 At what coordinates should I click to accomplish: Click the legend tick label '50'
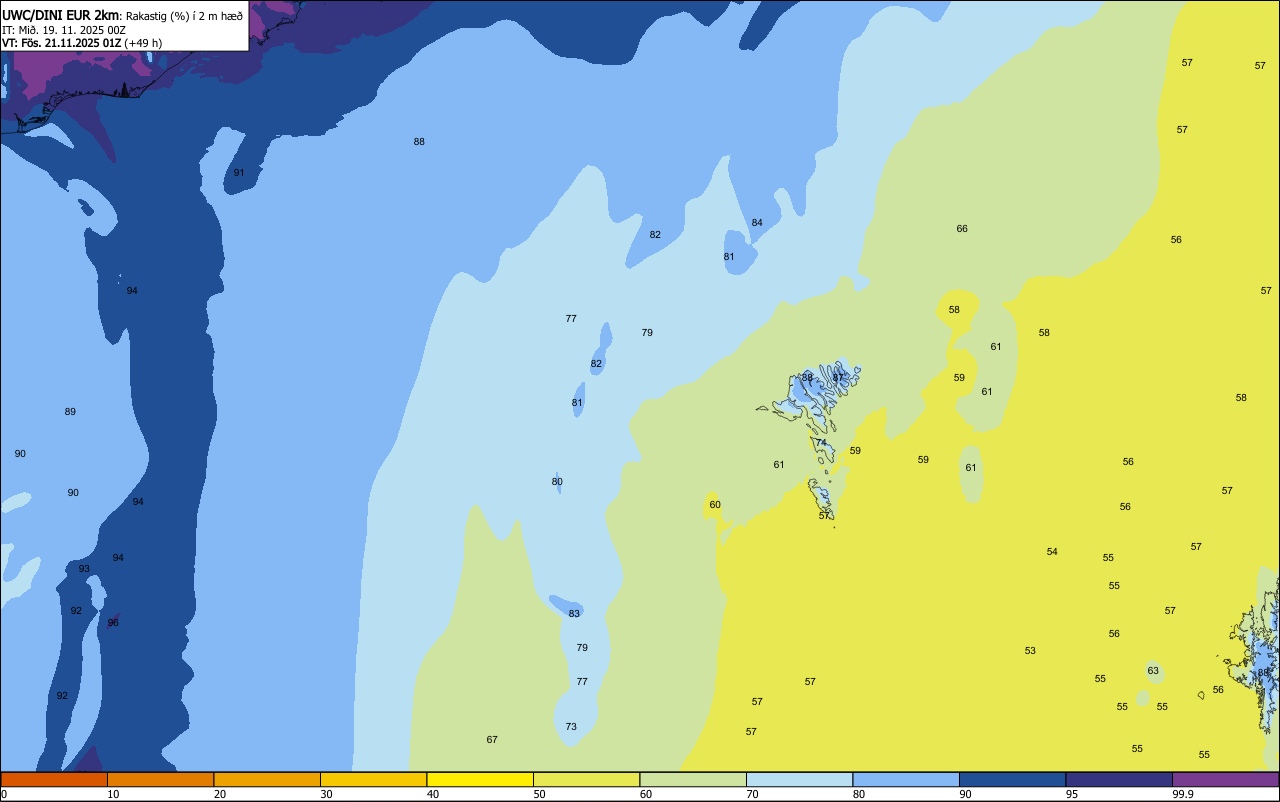539,794
